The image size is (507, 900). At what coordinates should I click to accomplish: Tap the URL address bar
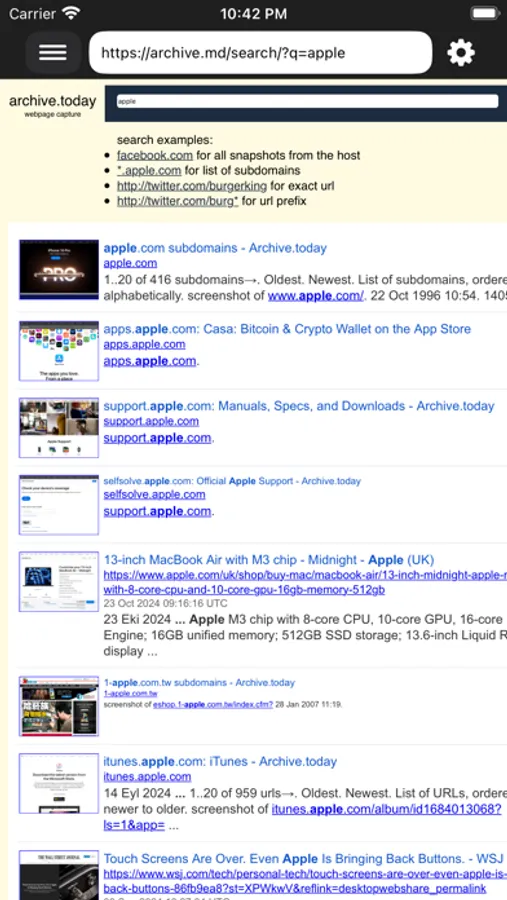tap(260, 53)
